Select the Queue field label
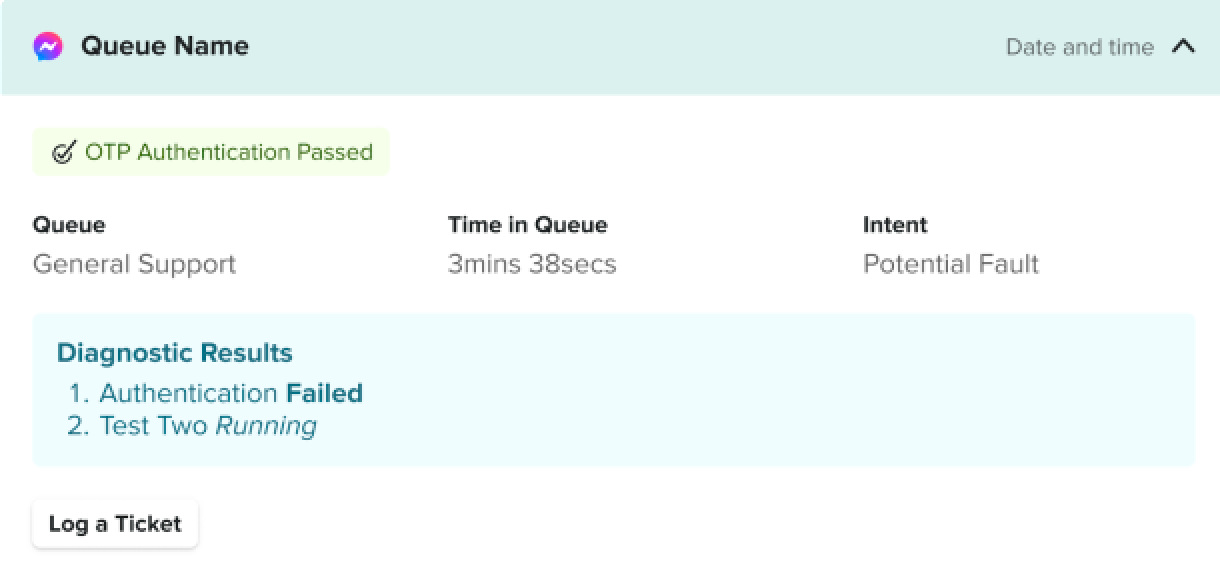The image size is (1220, 564). point(69,225)
